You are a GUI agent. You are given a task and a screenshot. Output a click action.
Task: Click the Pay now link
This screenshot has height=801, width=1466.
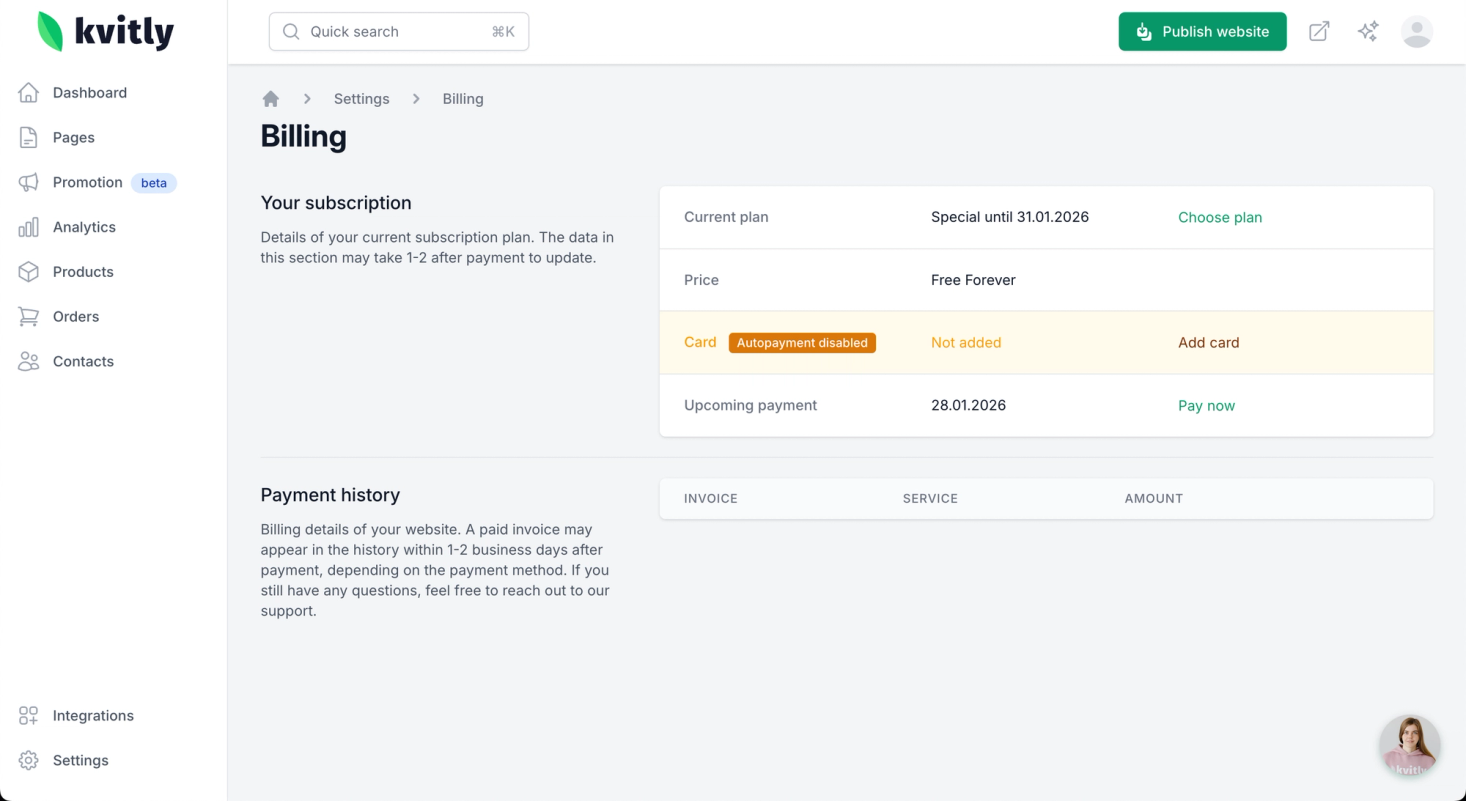(1206, 406)
